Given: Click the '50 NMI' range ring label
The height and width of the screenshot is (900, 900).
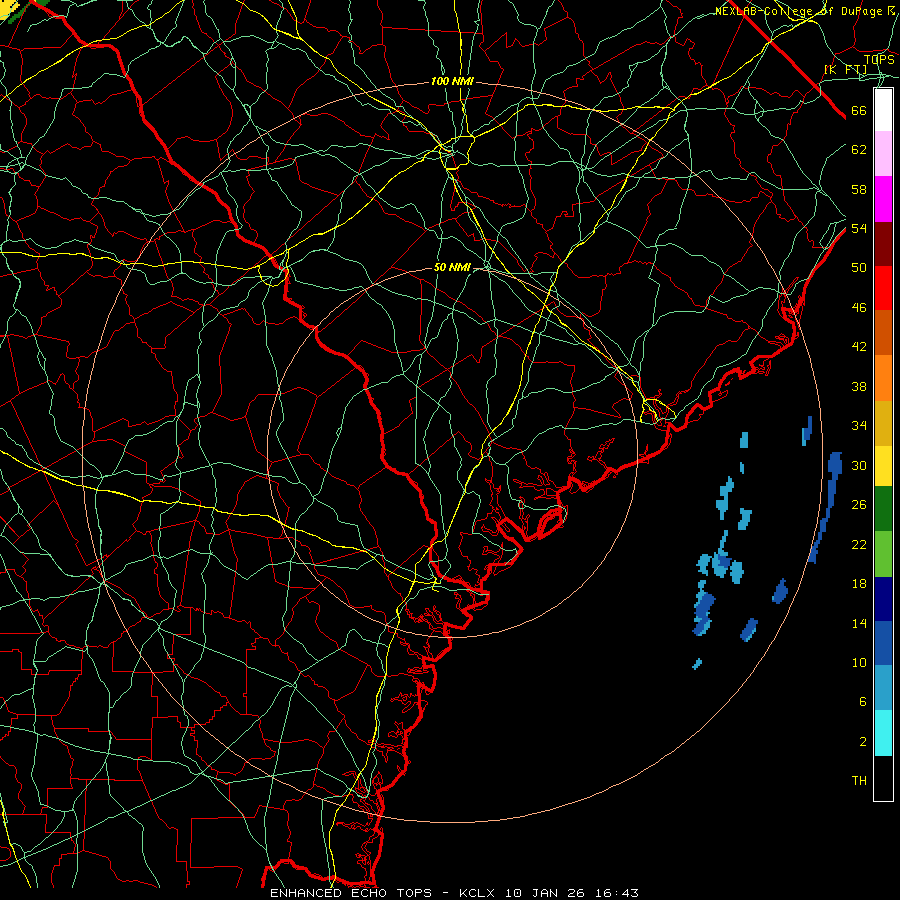Looking at the screenshot, I should click(x=452, y=267).
